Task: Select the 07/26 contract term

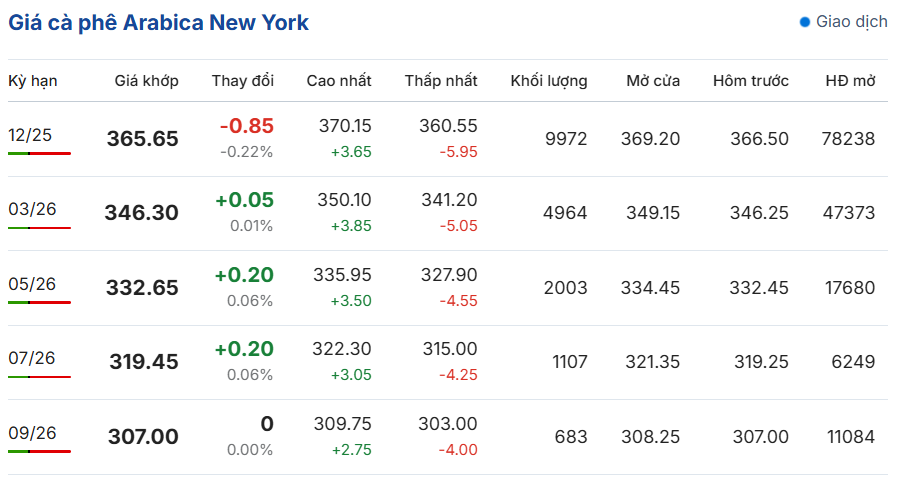Action: tap(32, 358)
